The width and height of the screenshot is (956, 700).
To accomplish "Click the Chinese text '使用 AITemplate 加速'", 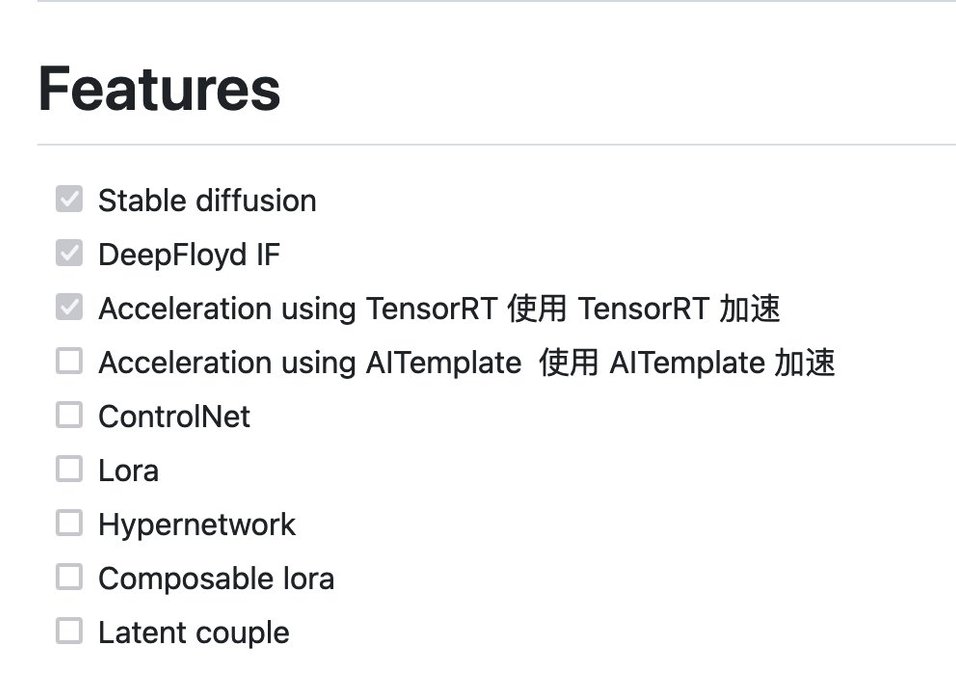I will pos(686,363).
